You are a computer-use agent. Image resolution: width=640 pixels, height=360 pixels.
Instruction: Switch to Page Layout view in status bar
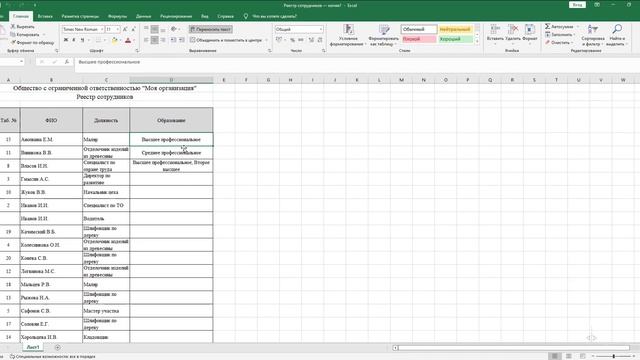pyautogui.click(x=569, y=356)
